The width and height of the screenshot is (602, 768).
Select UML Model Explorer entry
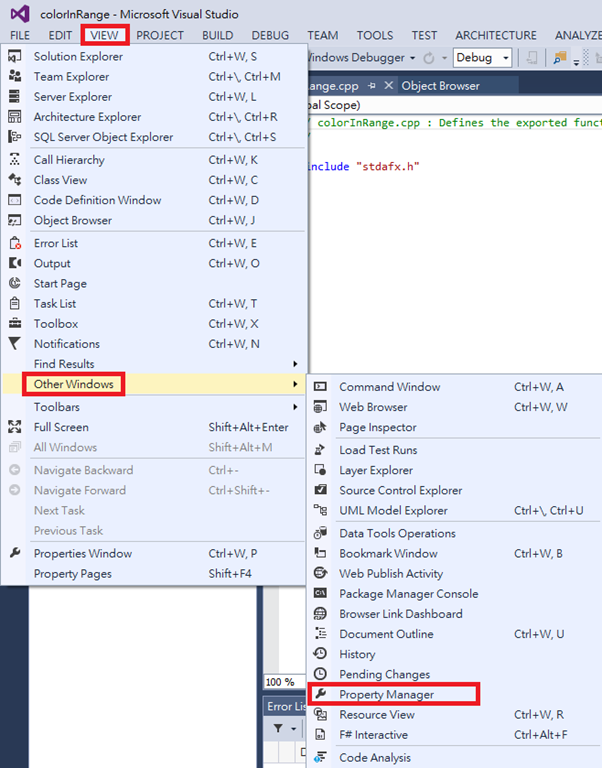(x=454, y=510)
